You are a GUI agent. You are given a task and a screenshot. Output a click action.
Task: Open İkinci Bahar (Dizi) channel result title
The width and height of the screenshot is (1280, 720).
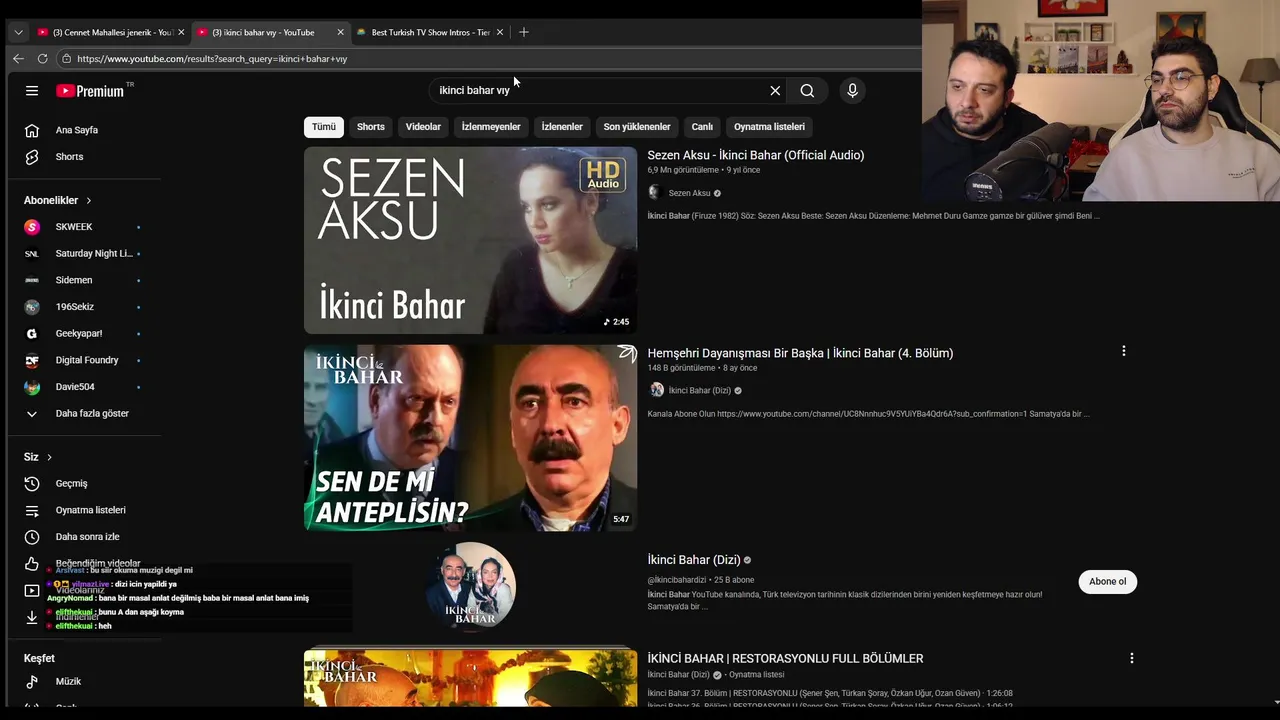(x=694, y=560)
